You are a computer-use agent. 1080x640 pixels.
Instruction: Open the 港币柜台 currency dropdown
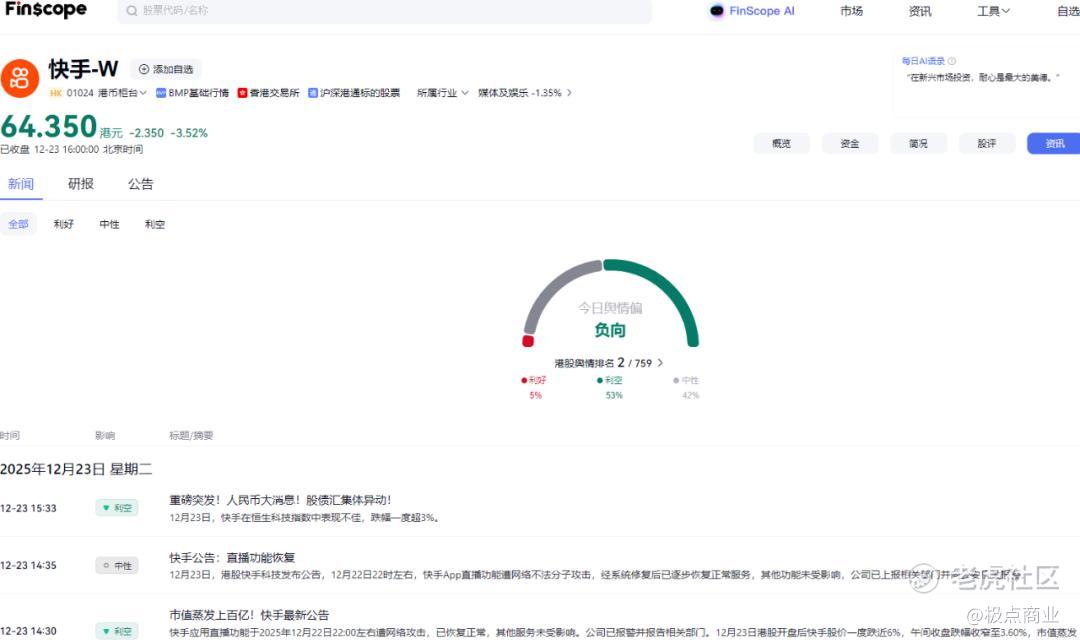pos(122,93)
